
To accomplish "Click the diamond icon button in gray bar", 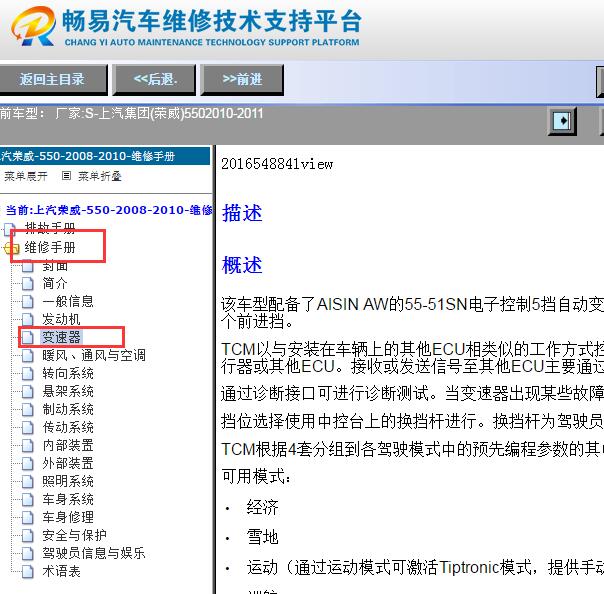I will point(562,121).
